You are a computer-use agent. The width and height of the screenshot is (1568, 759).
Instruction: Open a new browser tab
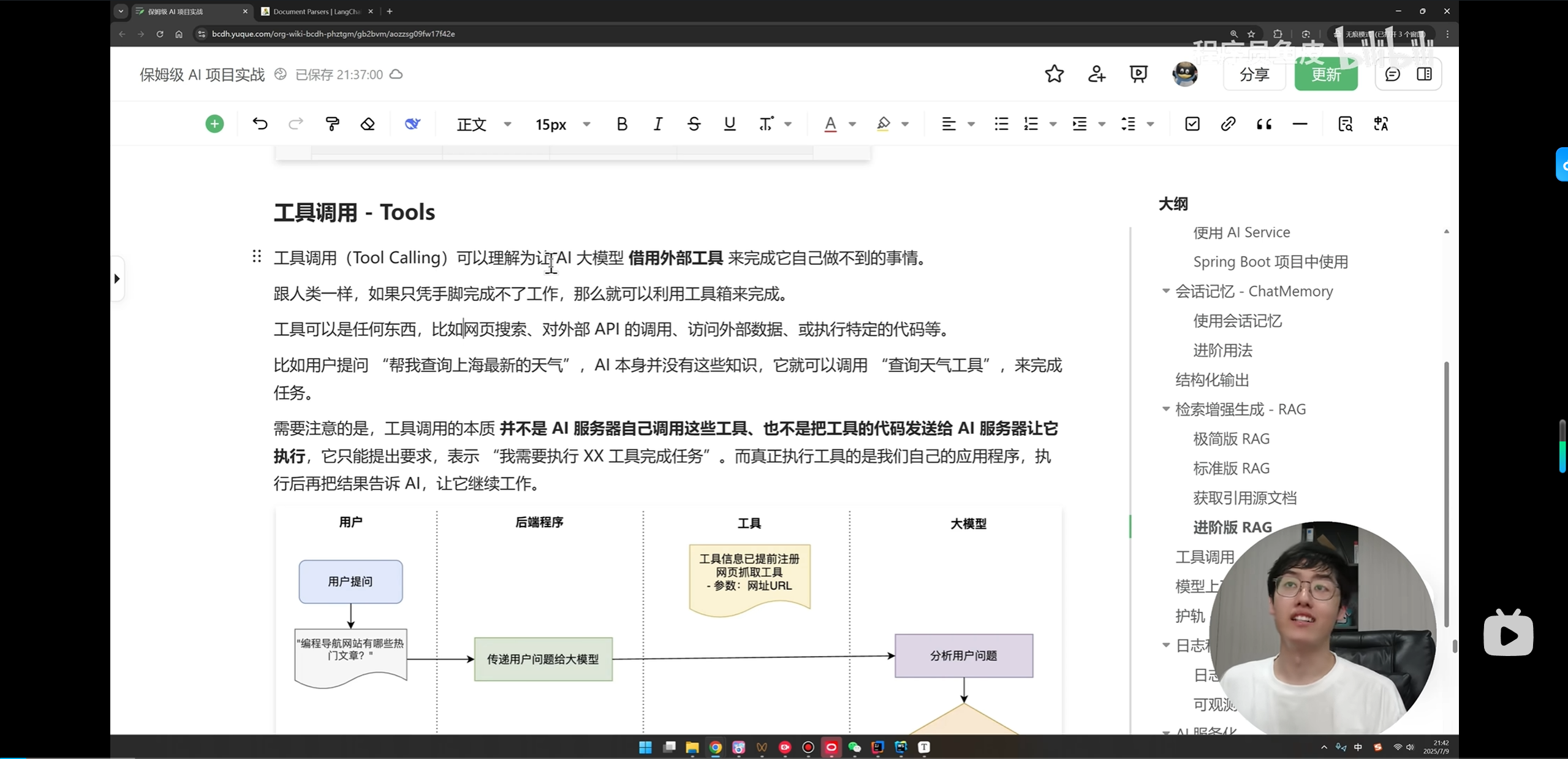(390, 11)
